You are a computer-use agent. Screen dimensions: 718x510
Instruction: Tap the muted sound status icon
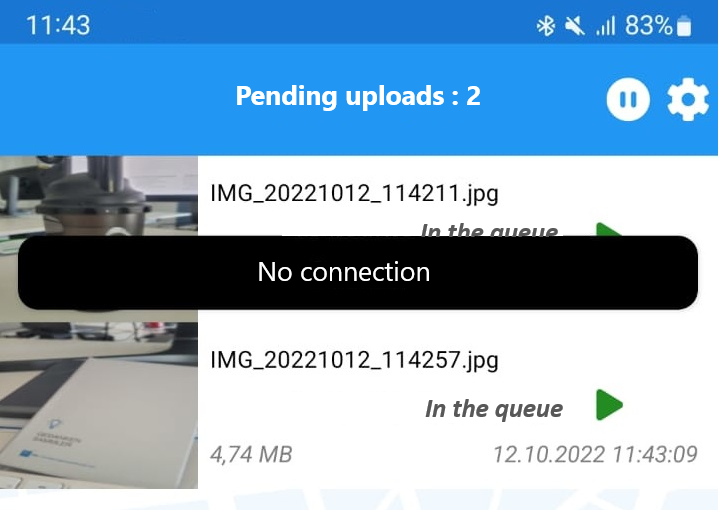tap(574, 26)
